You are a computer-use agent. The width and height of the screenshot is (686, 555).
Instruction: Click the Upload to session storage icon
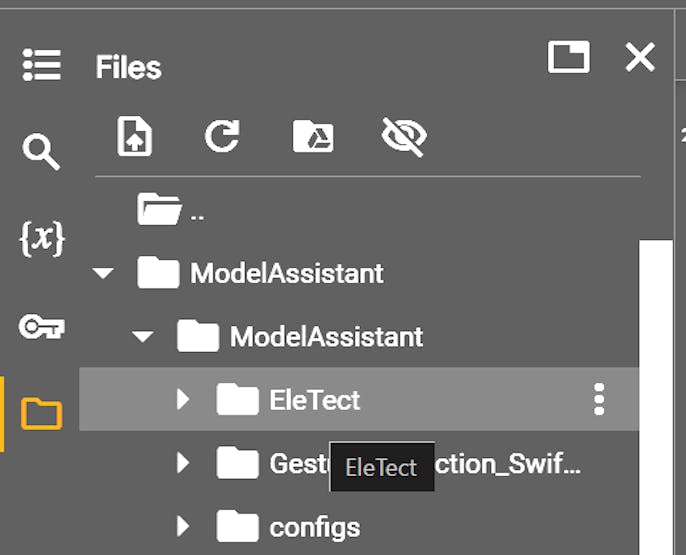[134, 136]
